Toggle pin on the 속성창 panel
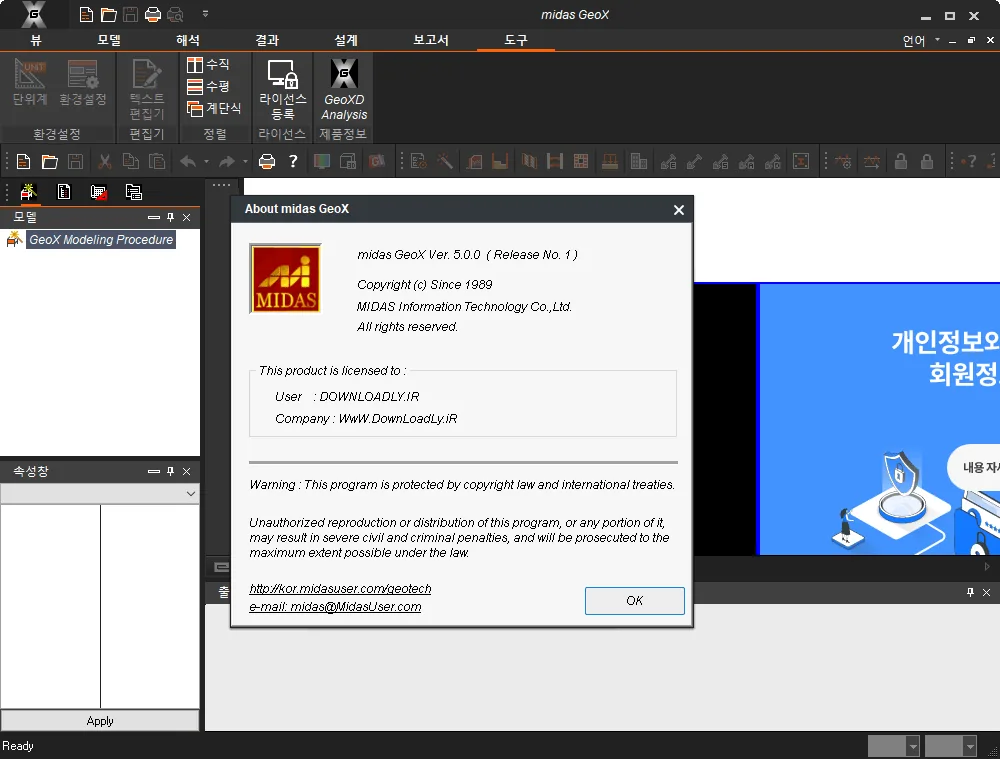 [170, 471]
